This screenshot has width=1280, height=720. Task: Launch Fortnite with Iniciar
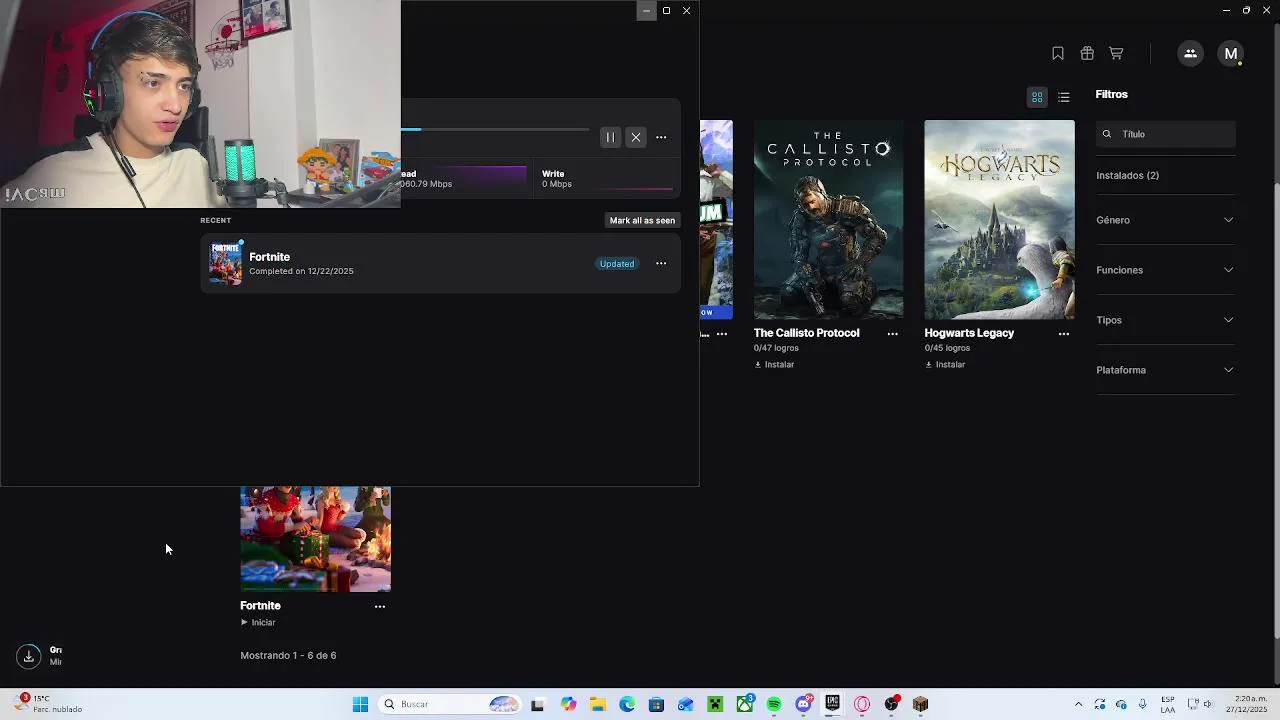coord(258,622)
